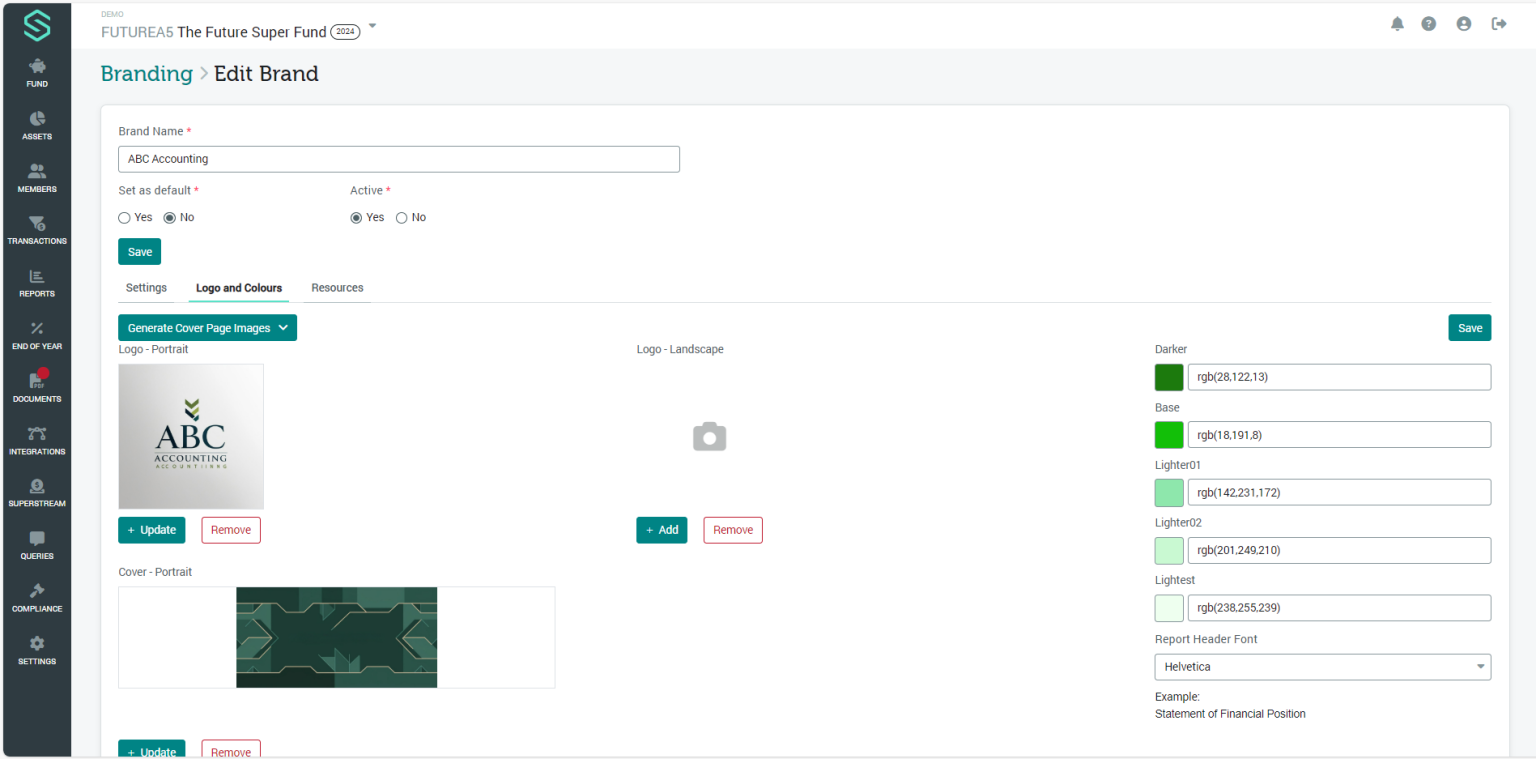
Task: Click the notifications bell icon
Action: [1397, 24]
